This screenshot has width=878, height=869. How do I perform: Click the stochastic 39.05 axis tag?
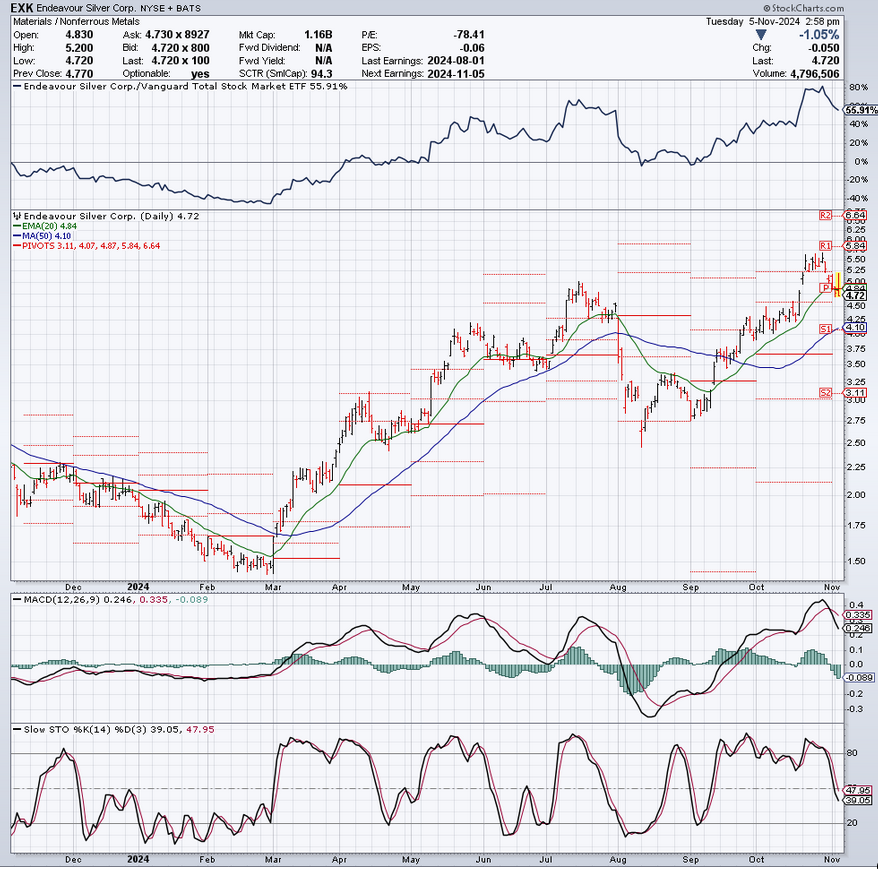tap(858, 800)
